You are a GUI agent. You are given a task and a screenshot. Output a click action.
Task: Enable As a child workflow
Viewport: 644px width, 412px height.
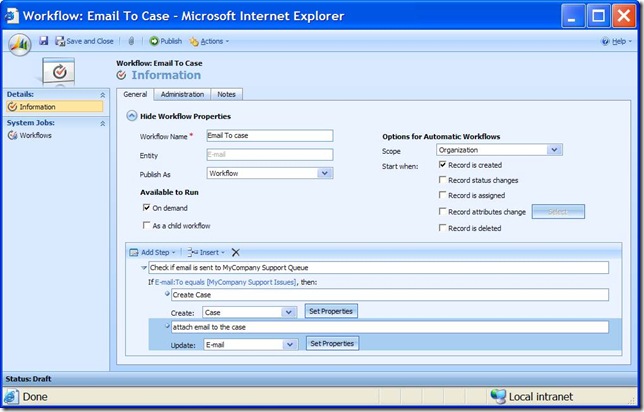coord(146,226)
